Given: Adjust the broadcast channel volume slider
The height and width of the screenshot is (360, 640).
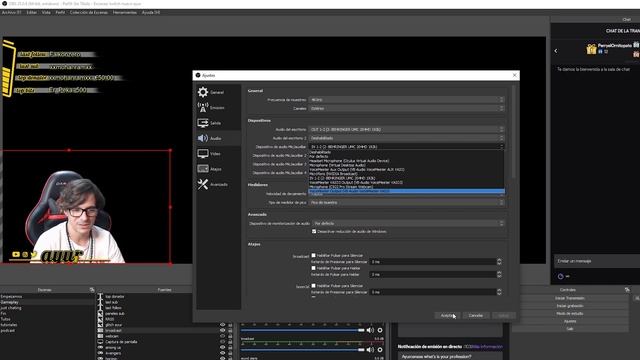Looking at the screenshot, I should click(x=302, y=350).
